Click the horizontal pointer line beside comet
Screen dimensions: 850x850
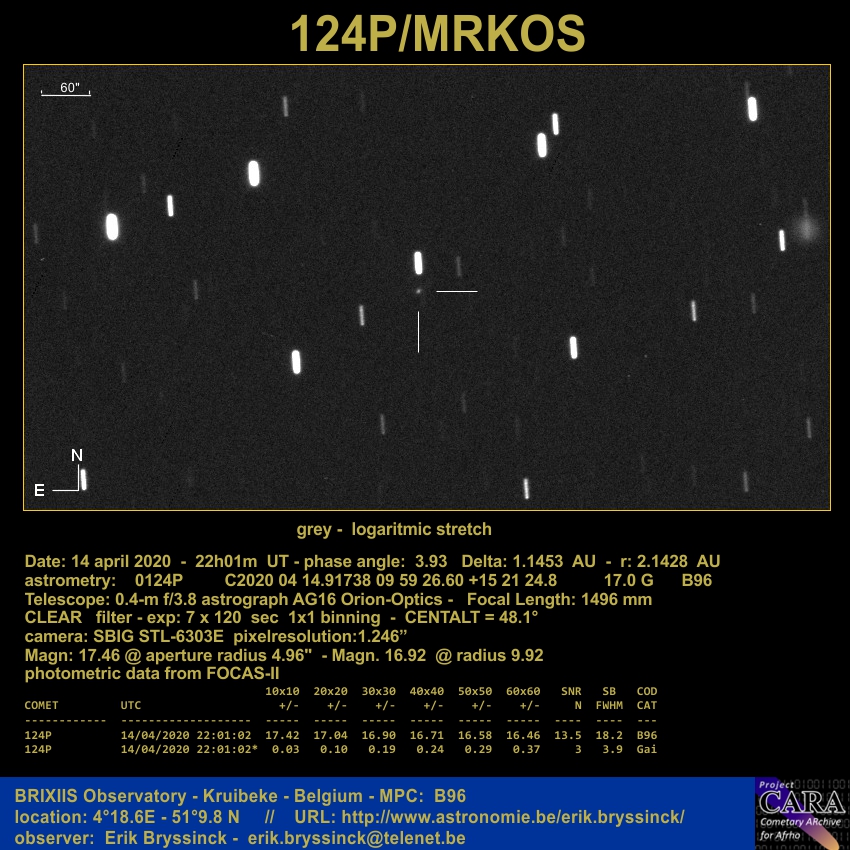click(x=456, y=291)
